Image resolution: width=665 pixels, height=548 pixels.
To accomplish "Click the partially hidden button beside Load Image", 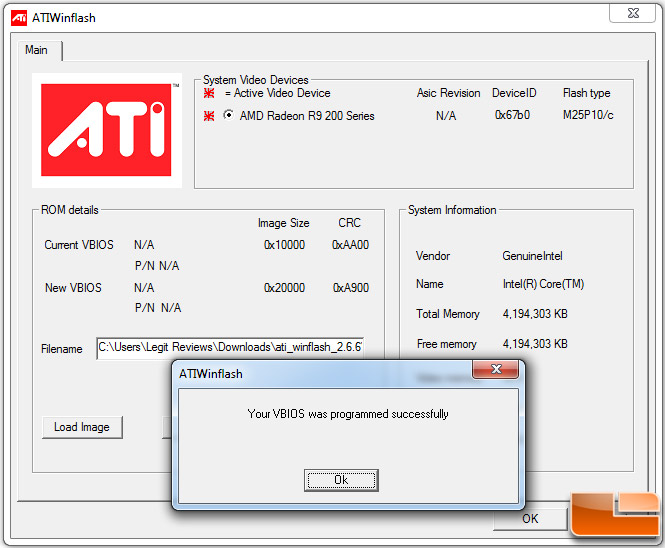I will point(167,427).
